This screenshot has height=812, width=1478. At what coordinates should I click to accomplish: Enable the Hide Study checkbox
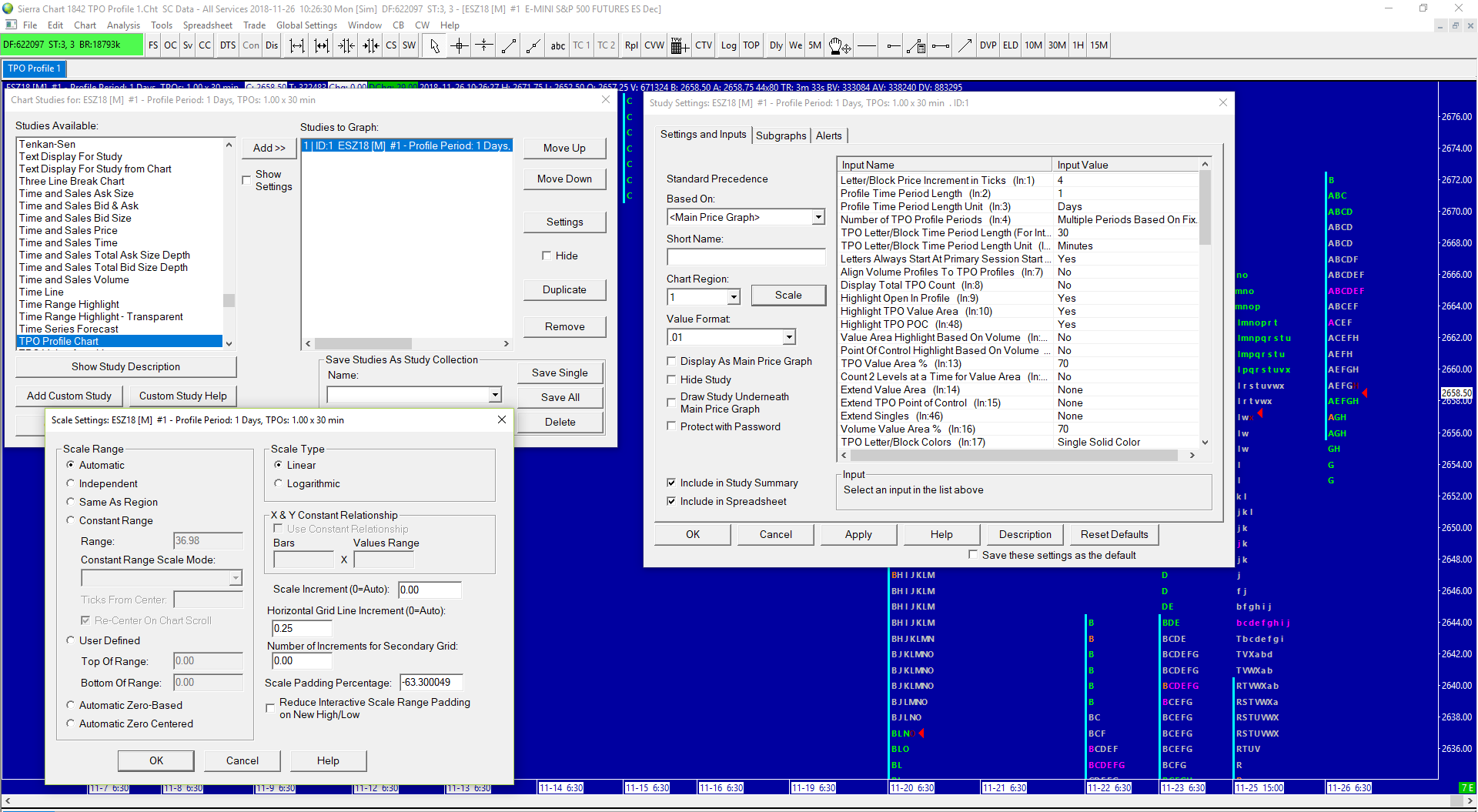point(671,379)
